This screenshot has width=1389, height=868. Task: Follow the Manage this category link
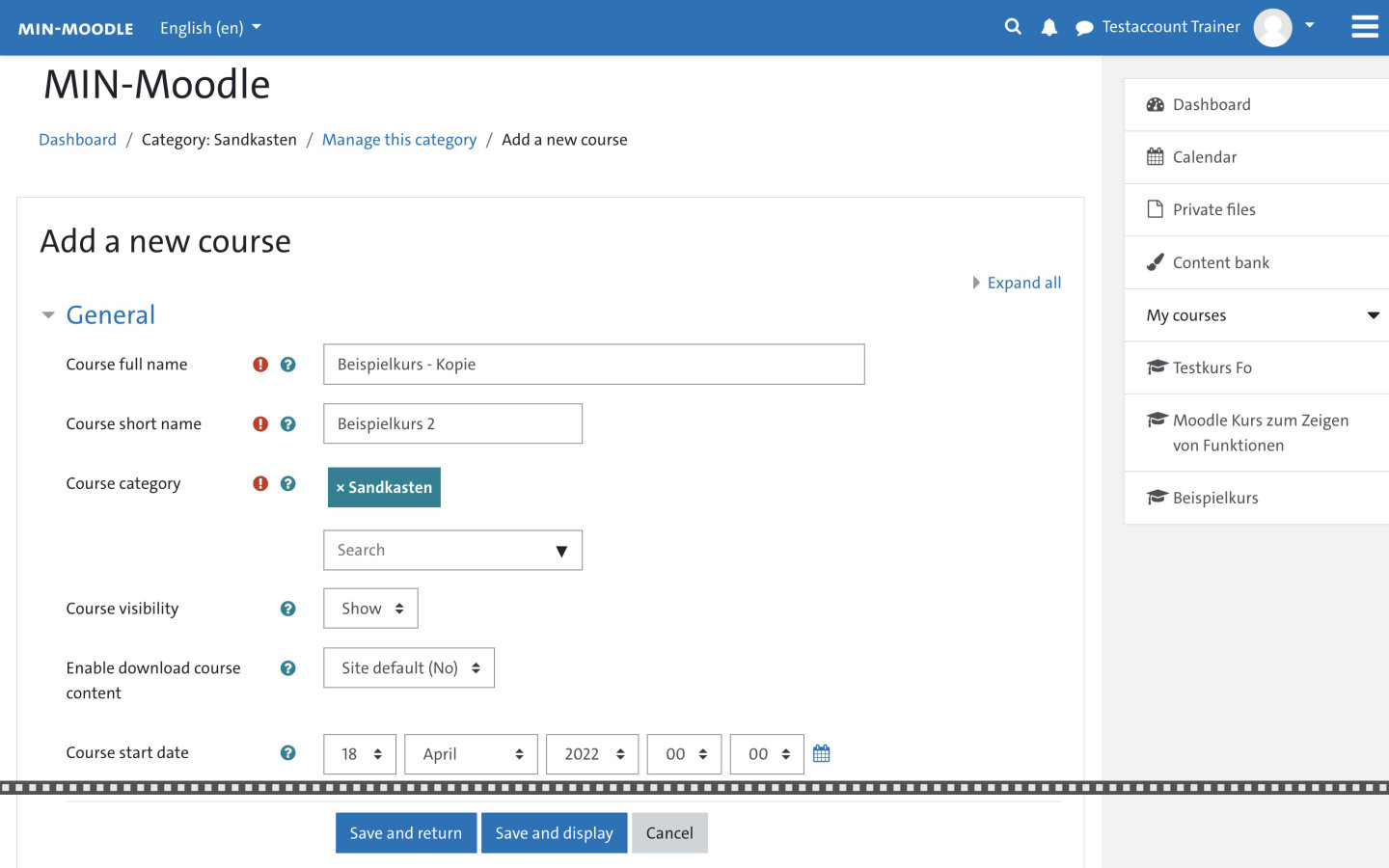[399, 140]
